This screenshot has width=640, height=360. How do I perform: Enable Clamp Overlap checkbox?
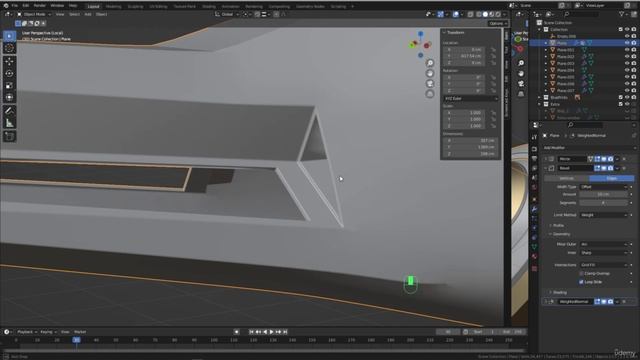581,273
